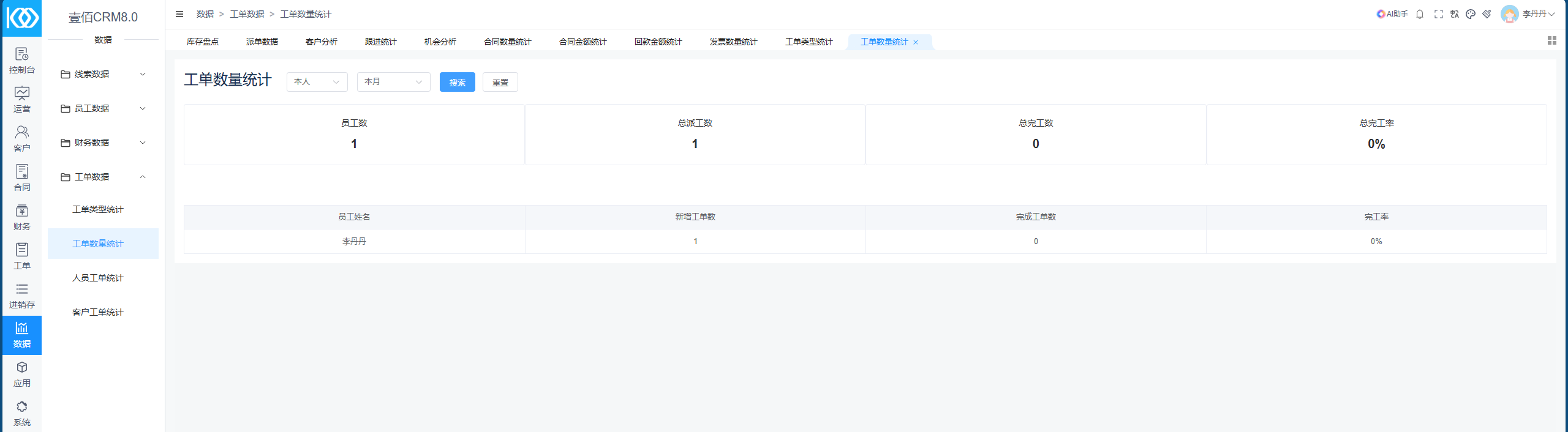1568x432 pixels.
Task: Switch to the 合同金额统计 tab
Action: [583, 42]
